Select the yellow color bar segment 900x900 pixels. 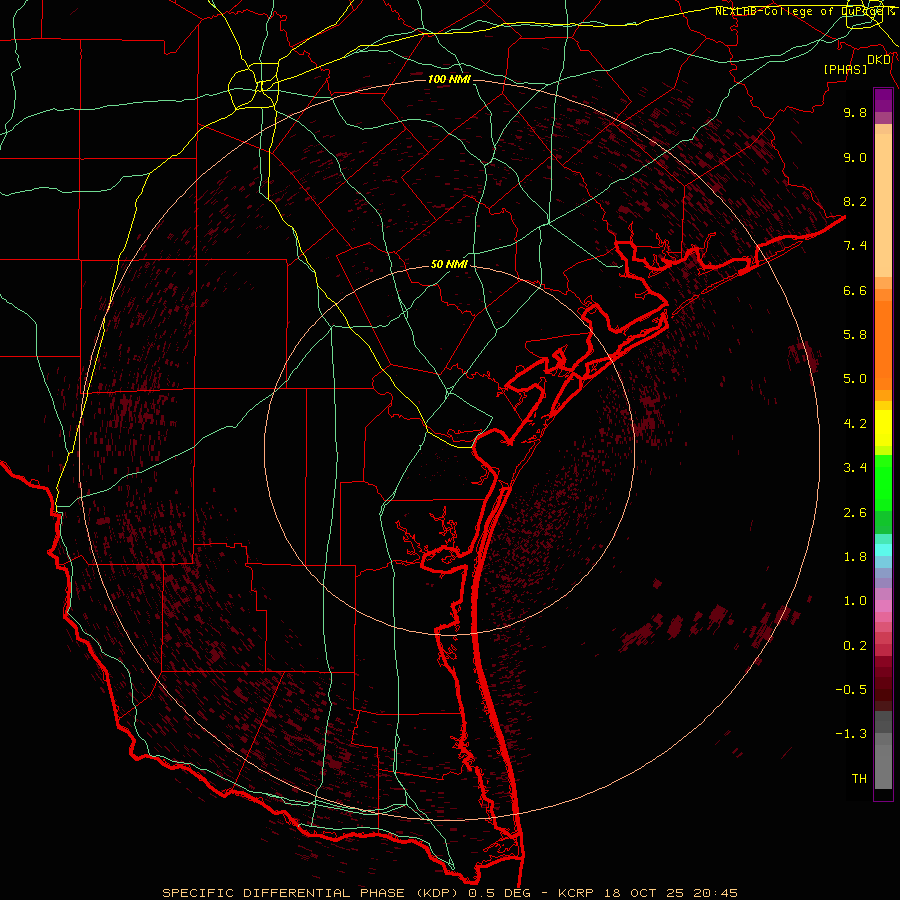883,428
